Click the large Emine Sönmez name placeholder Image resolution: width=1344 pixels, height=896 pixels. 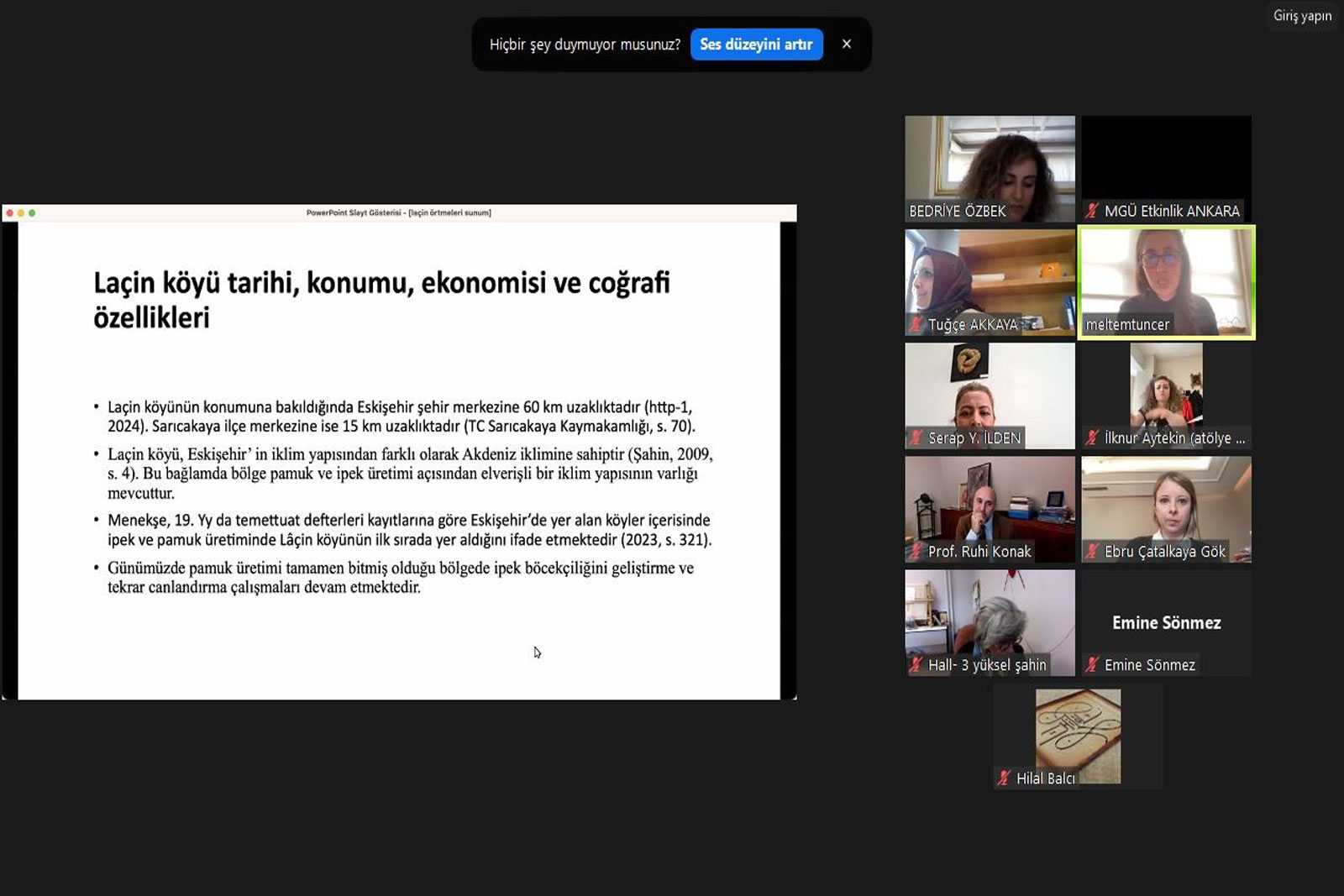tap(1166, 622)
